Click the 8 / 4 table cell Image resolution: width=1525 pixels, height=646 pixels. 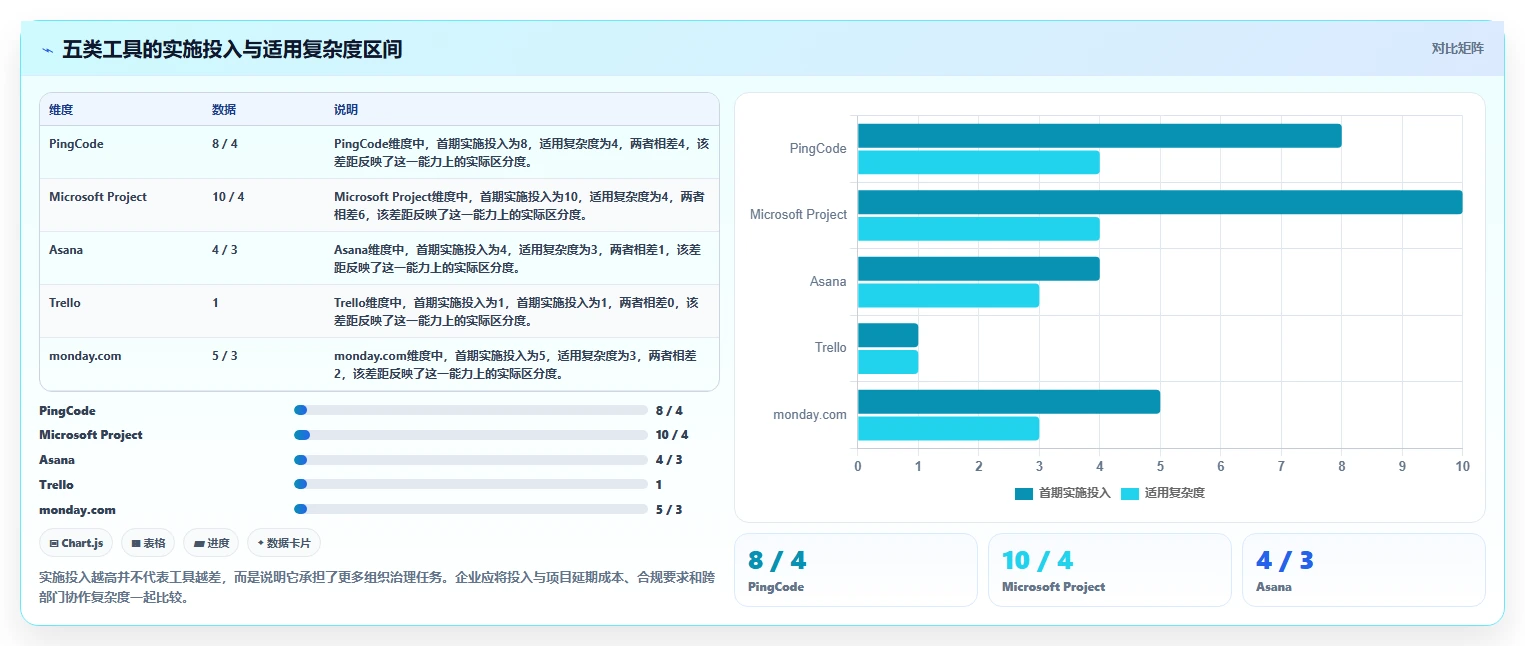pyautogui.click(x=225, y=144)
